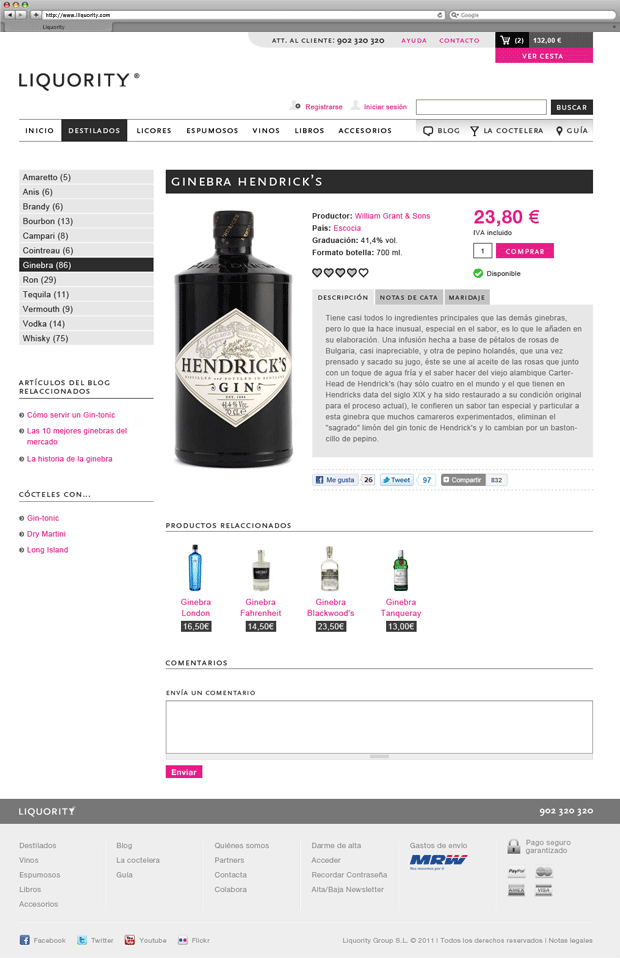Click the quantity field next to Comprar
This screenshot has height=958, width=620.
[x=483, y=250]
